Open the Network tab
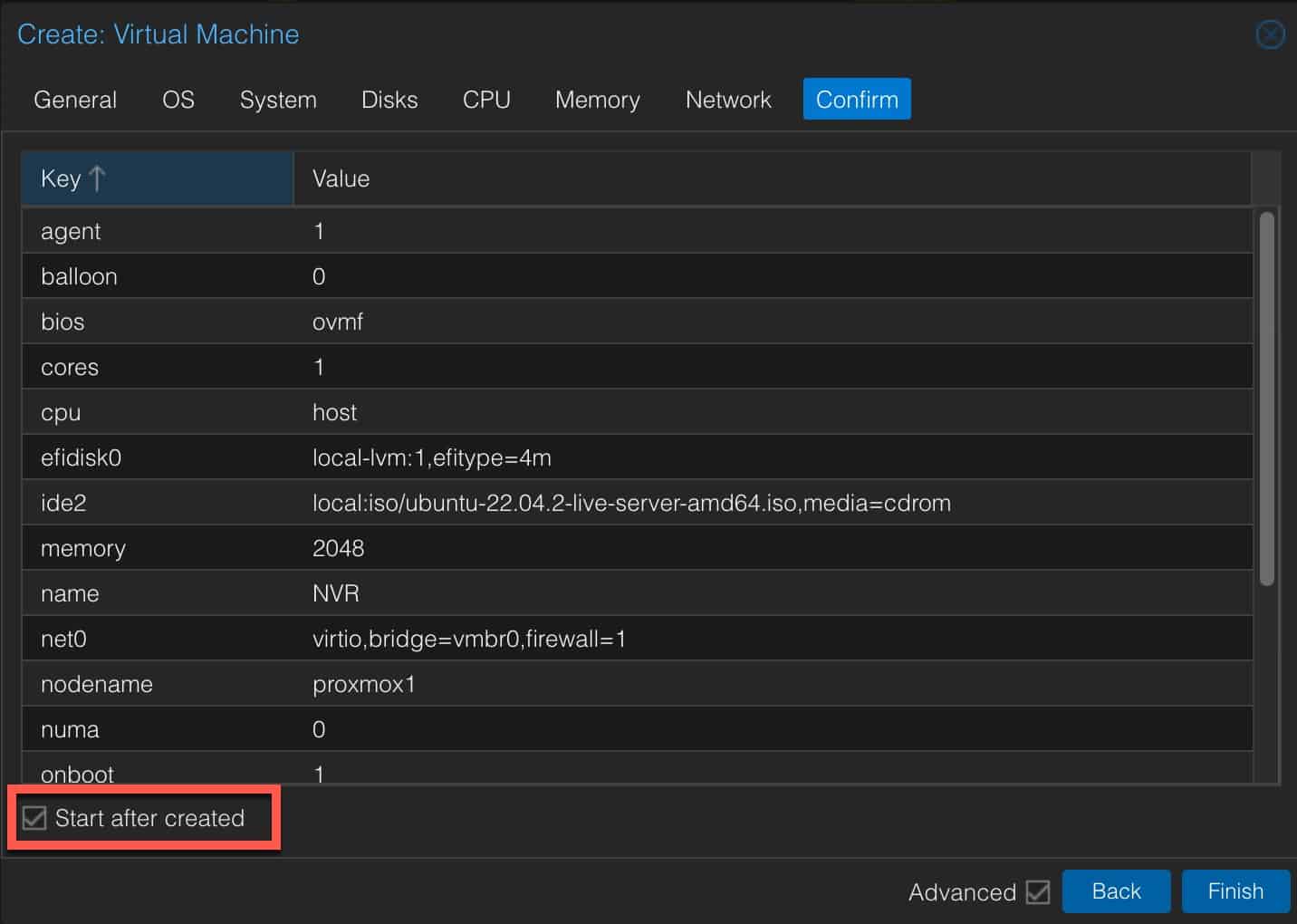 [x=728, y=100]
